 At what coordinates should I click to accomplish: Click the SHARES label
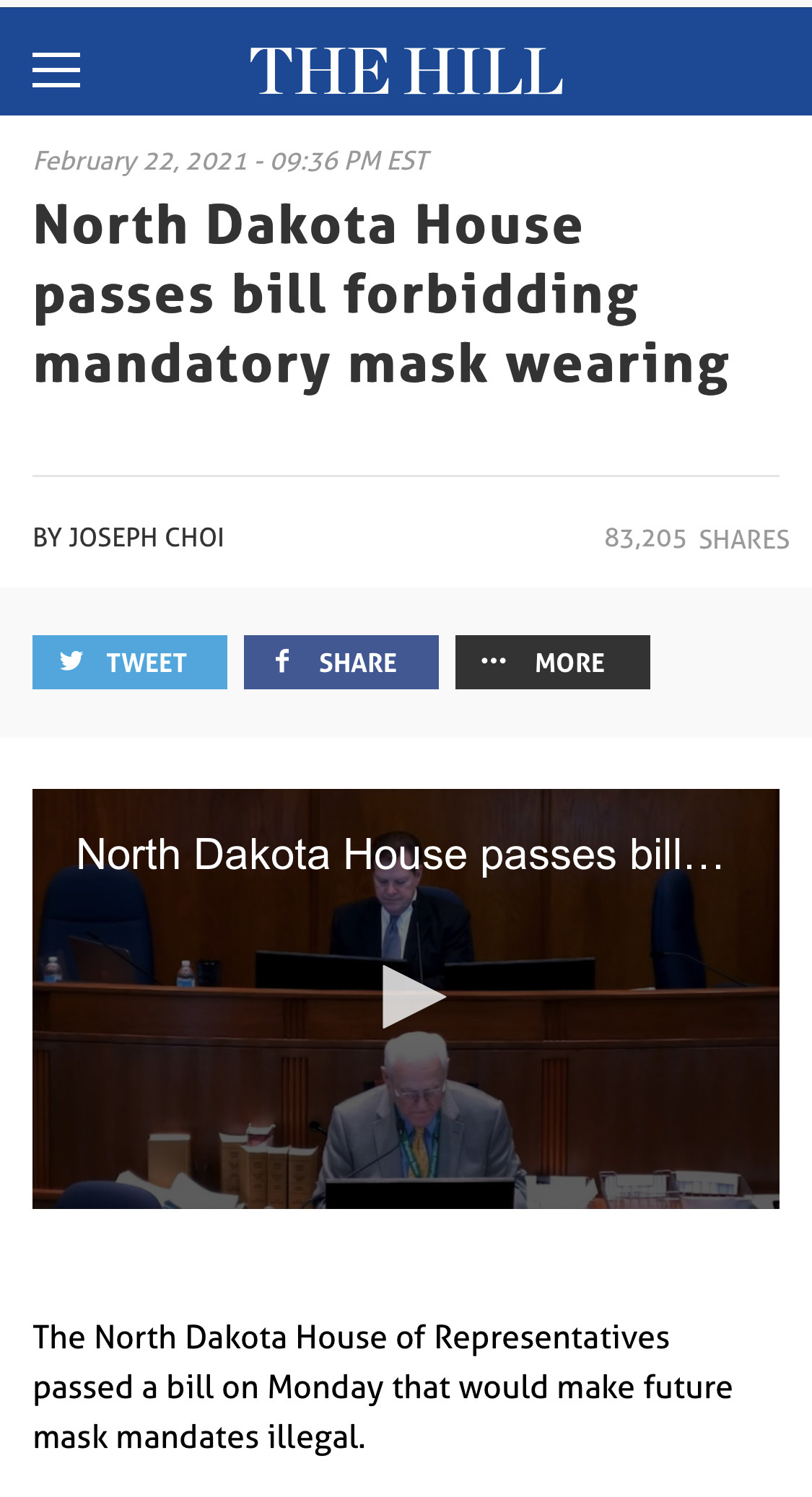tap(744, 539)
